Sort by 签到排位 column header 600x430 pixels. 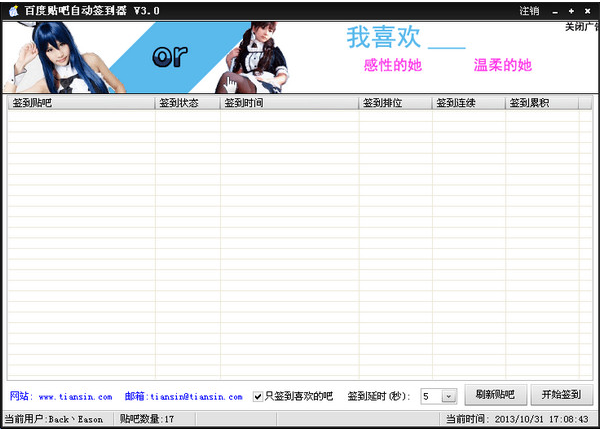395,103
